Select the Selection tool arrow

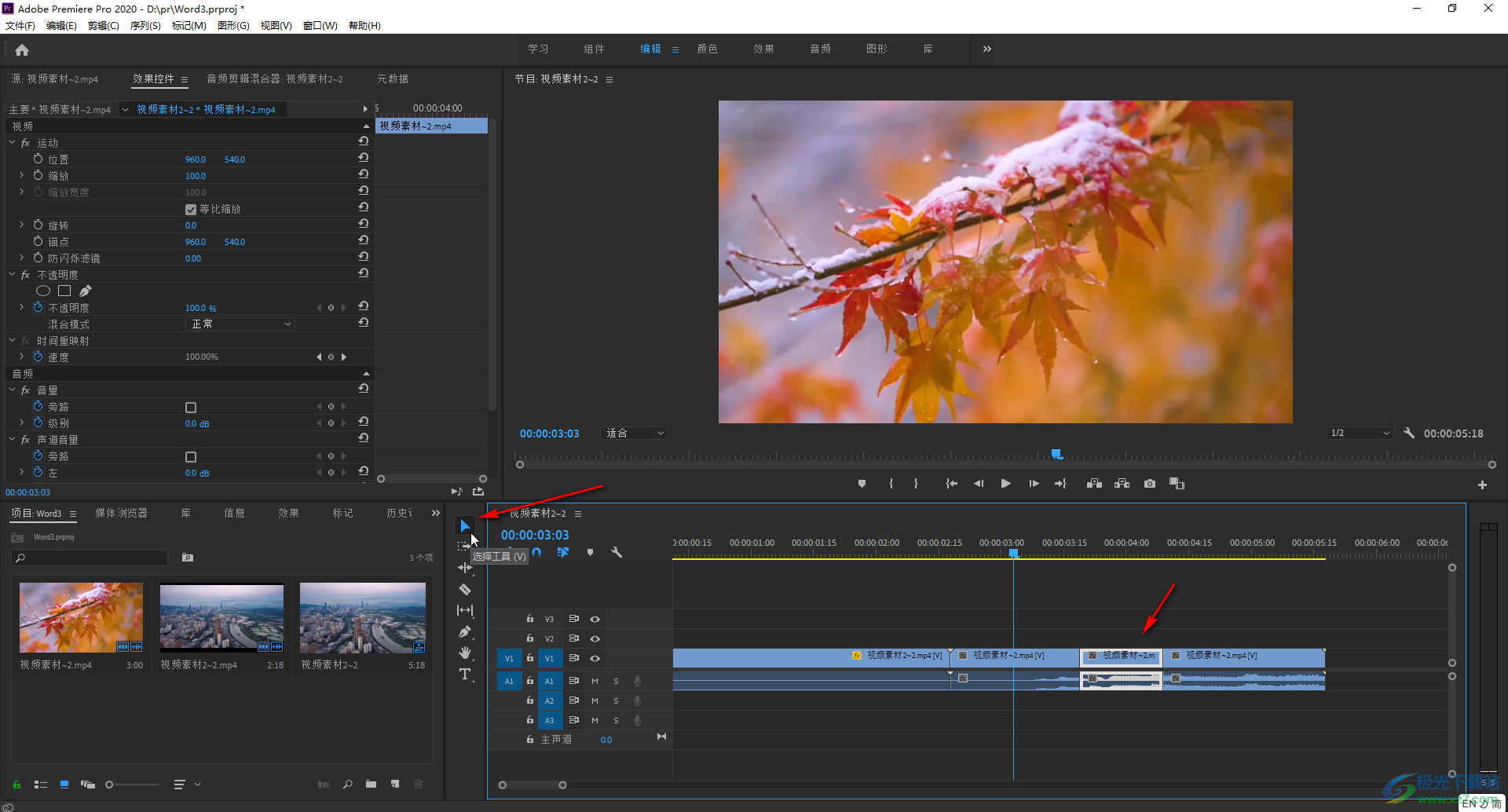coord(465,525)
